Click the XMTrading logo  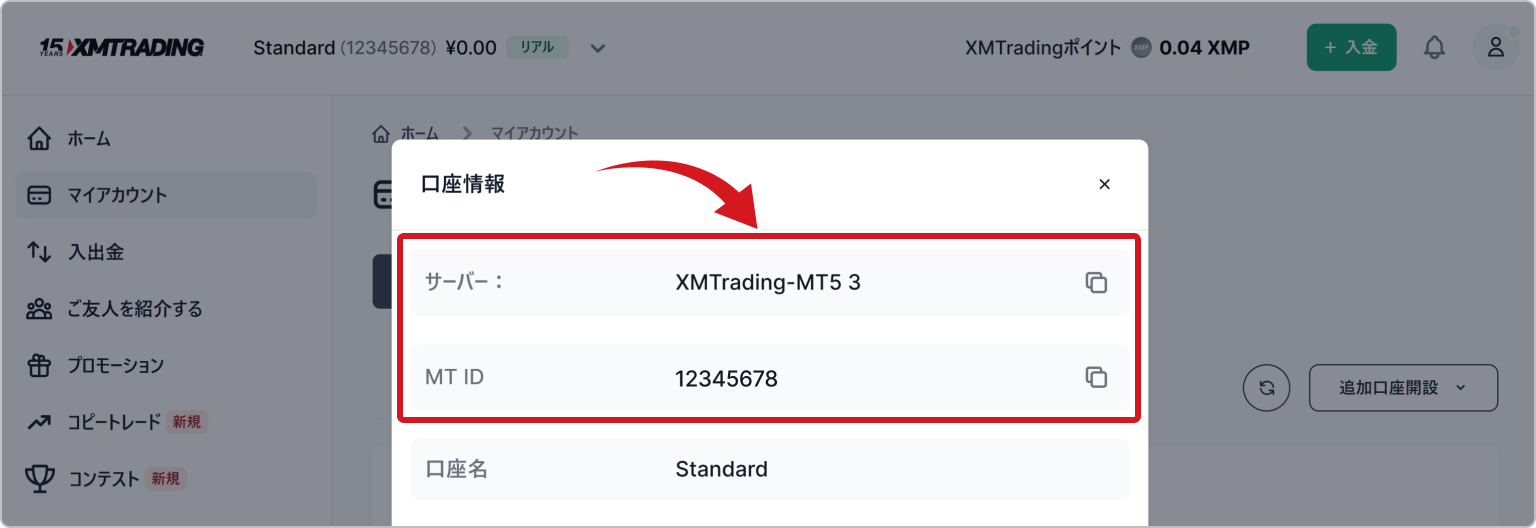click(122, 47)
